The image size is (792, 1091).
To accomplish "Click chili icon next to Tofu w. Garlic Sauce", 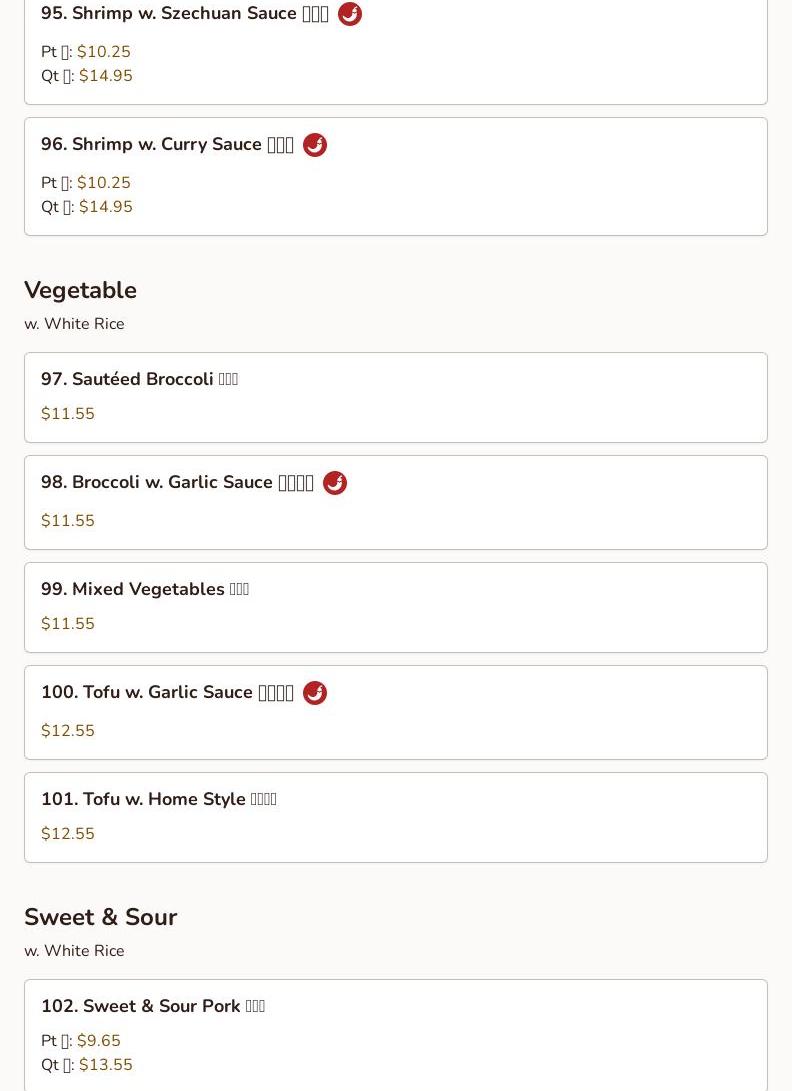I will click(315, 693).
